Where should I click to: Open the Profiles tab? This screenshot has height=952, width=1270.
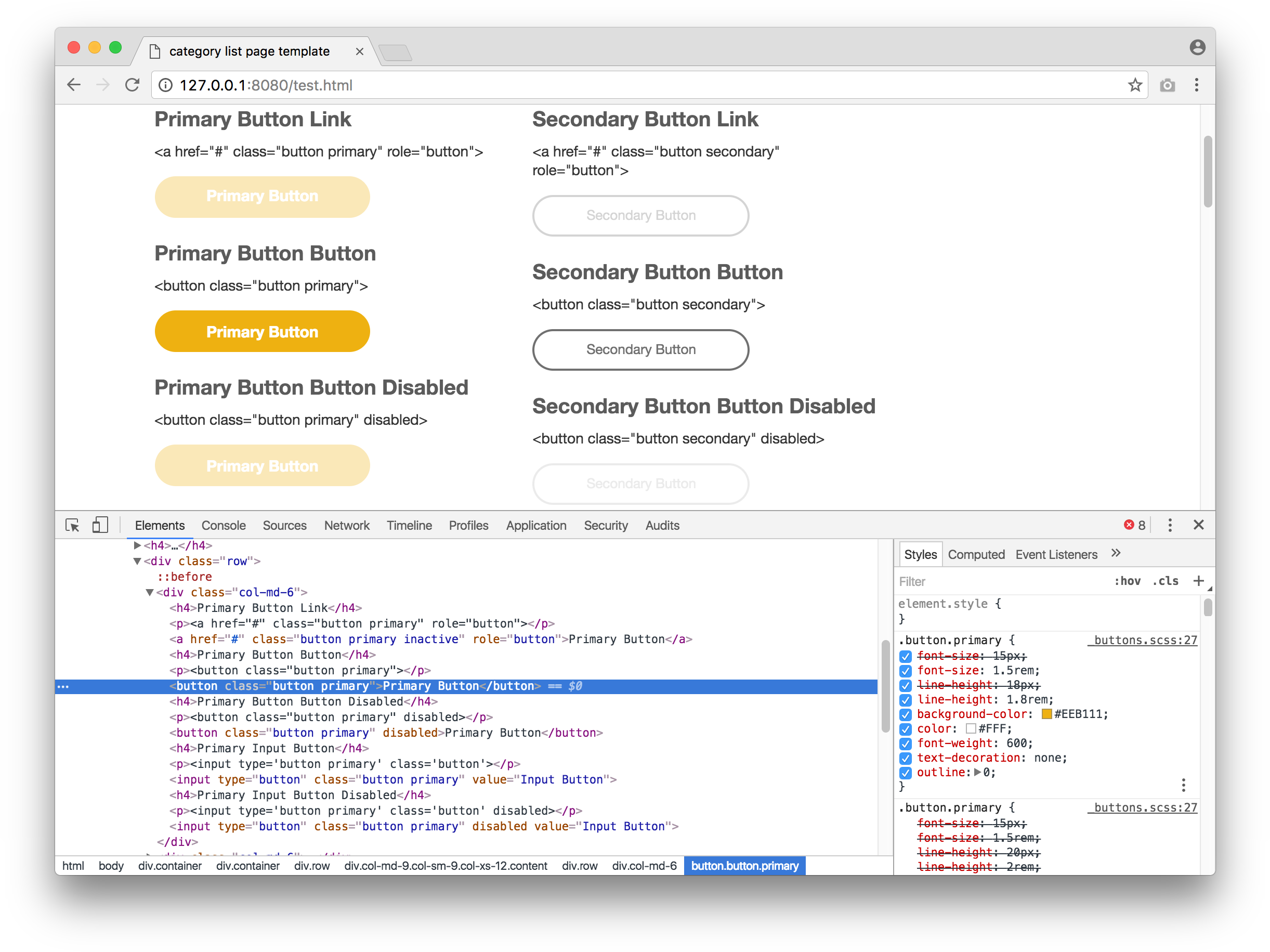pyautogui.click(x=468, y=525)
